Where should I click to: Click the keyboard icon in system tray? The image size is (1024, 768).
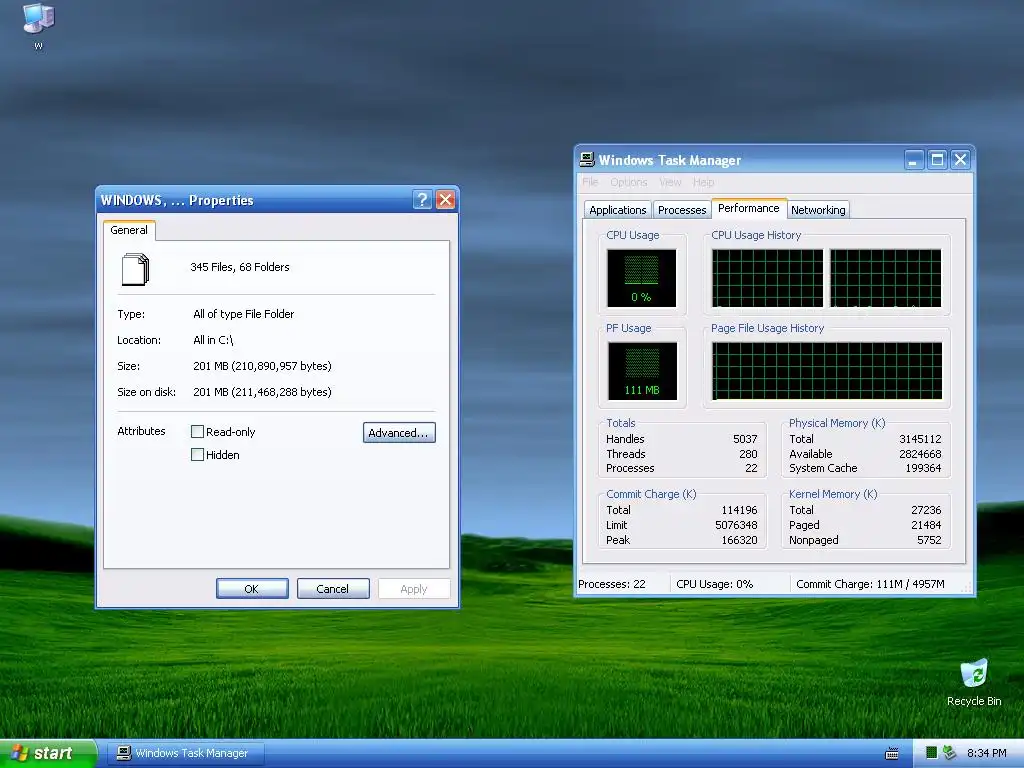pos(891,754)
